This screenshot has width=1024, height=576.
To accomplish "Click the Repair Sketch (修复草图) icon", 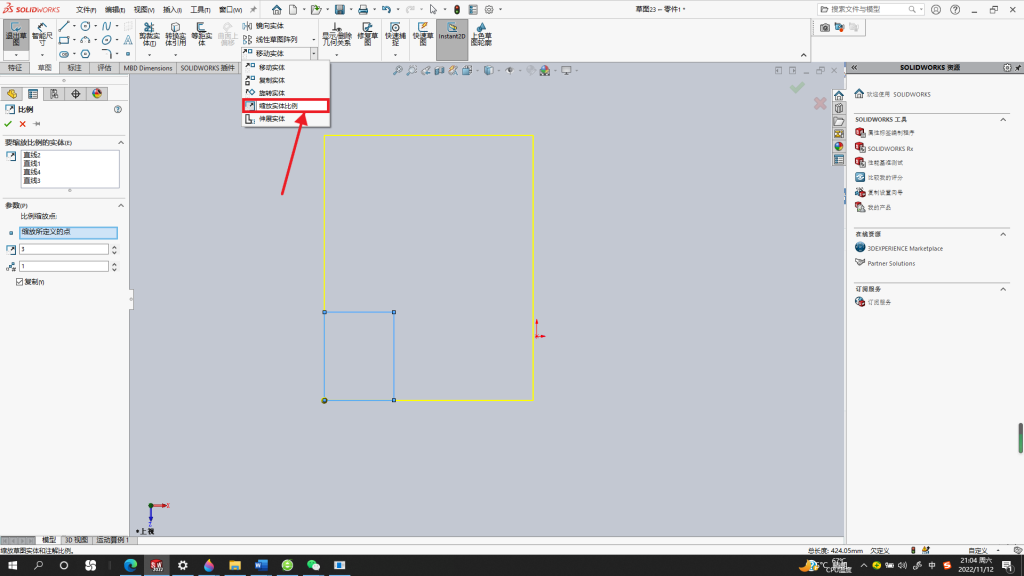I will [x=368, y=35].
